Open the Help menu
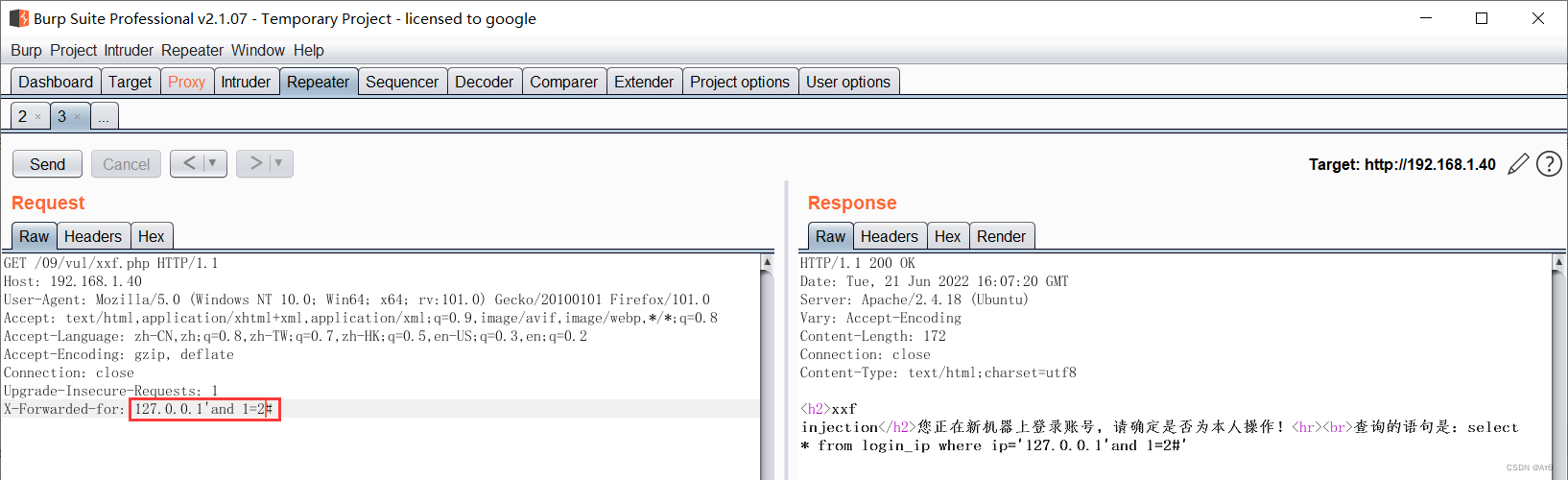Viewport: 1568px width, 480px height. [x=309, y=50]
